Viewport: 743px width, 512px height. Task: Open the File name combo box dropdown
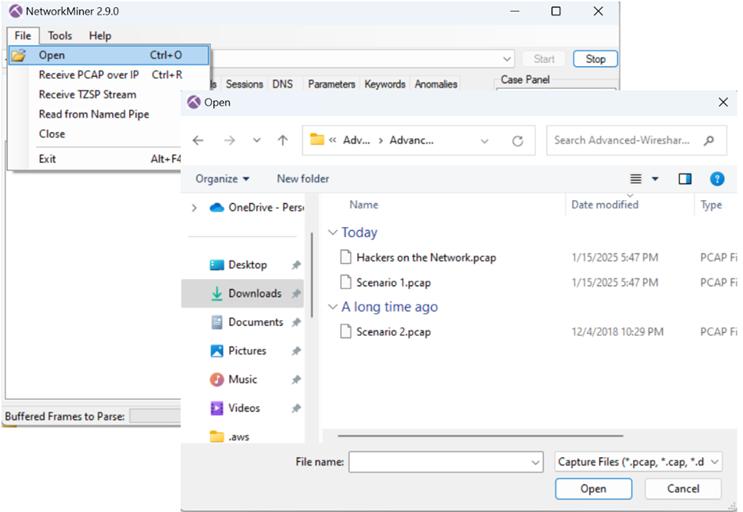[535, 462]
